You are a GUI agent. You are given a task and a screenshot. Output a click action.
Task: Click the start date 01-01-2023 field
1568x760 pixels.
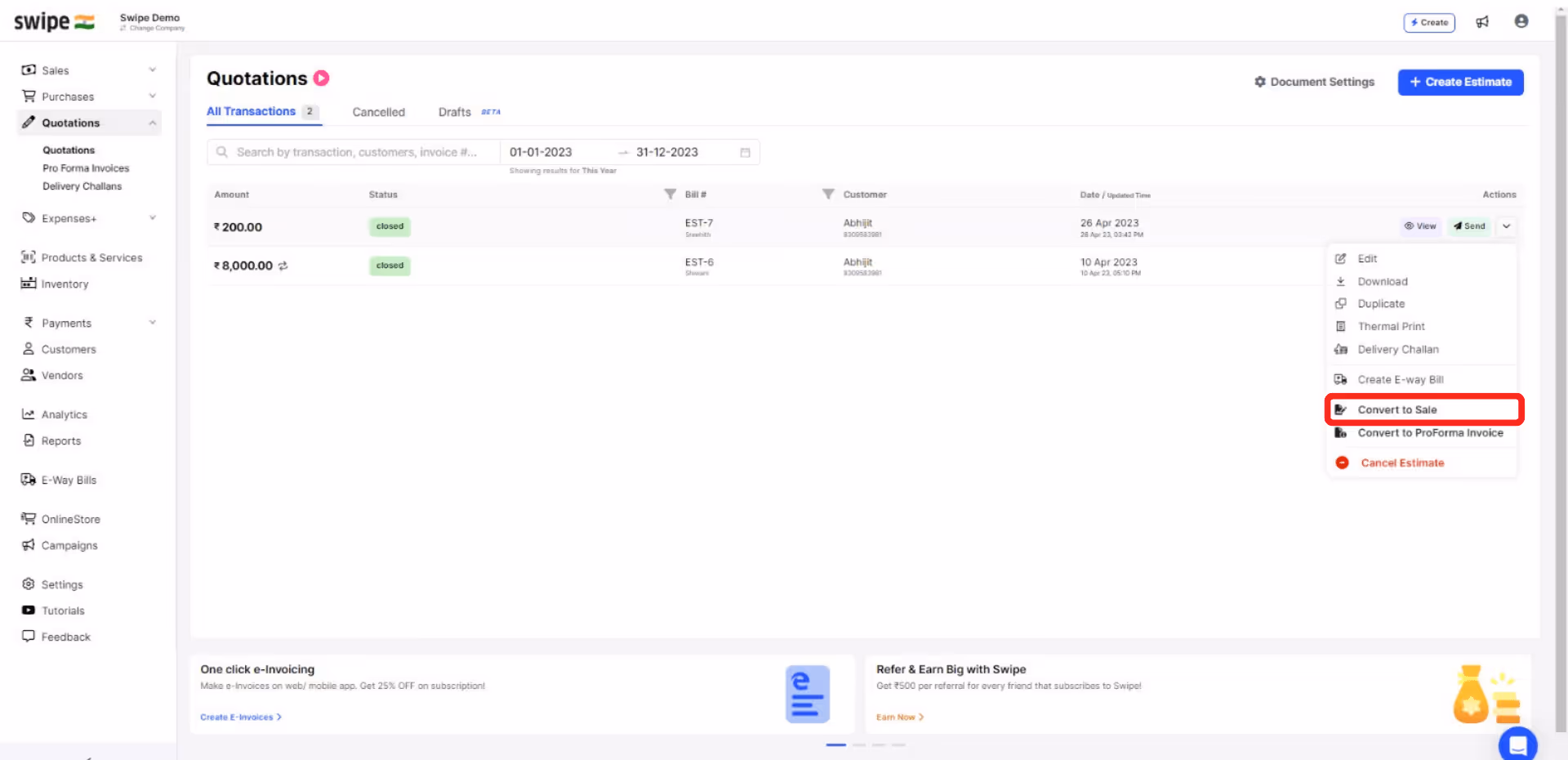coord(541,152)
